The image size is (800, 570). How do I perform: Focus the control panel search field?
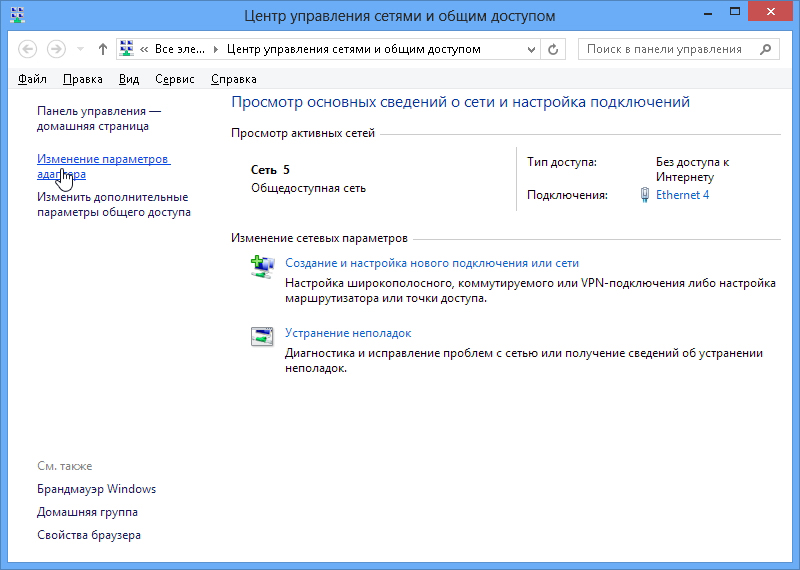(668, 49)
